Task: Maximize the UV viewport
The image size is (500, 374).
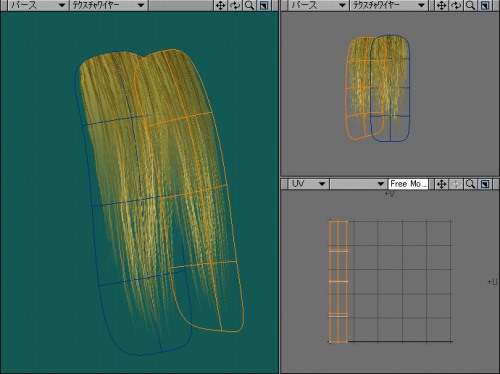Action: coord(485,184)
